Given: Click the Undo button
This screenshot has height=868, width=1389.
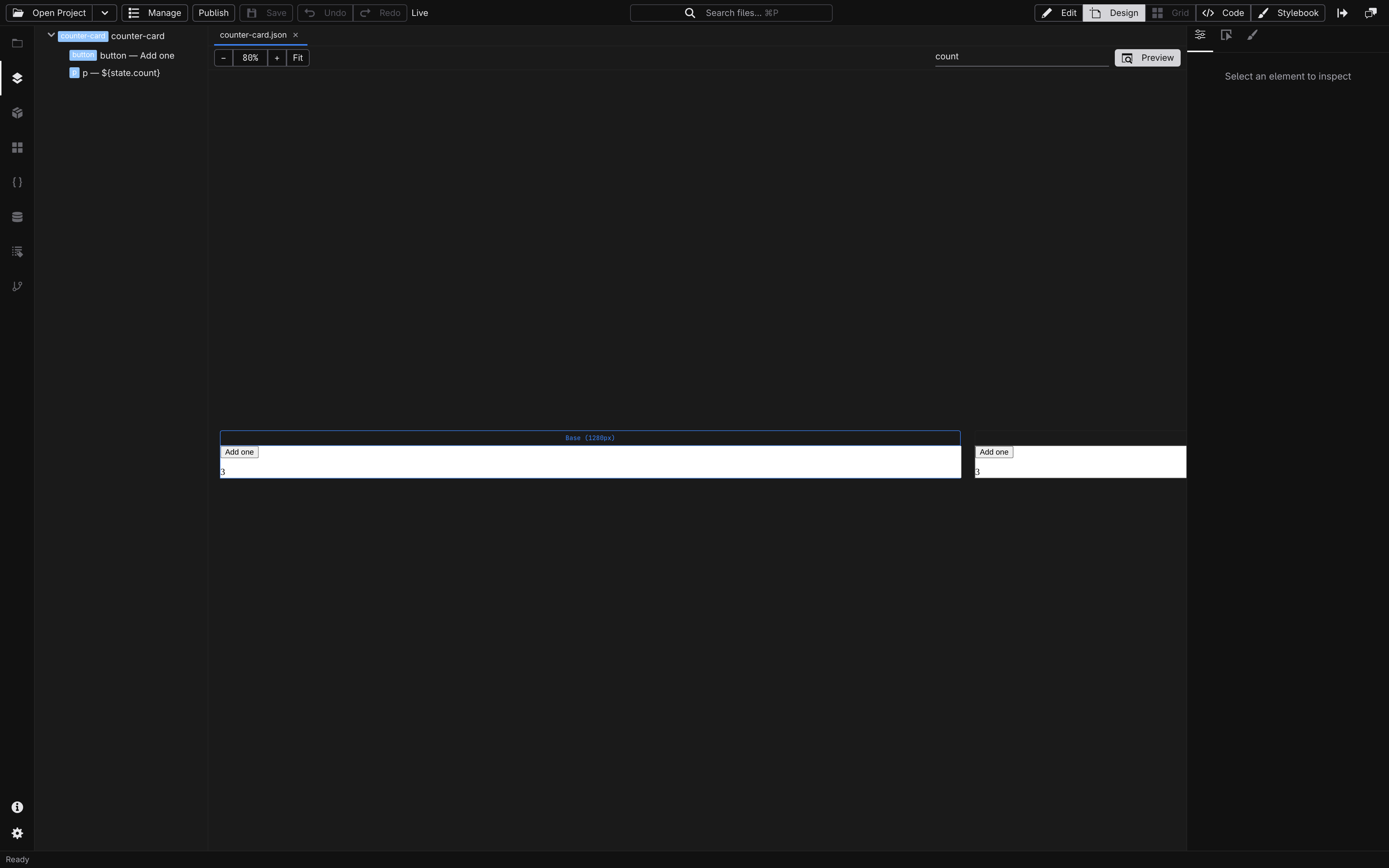Looking at the screenshot, I should pos(325,13).
